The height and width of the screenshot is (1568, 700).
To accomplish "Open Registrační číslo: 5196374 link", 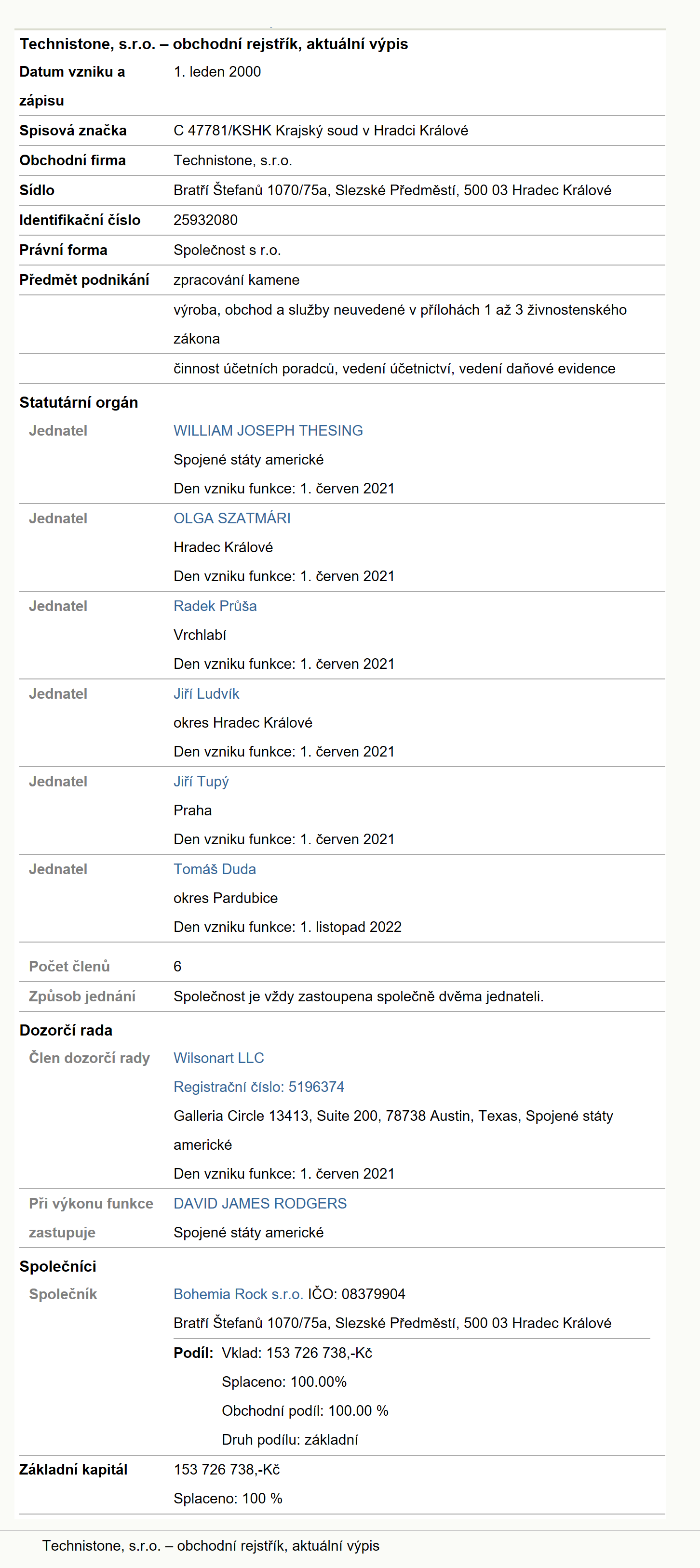I will tap(259, 1087).
